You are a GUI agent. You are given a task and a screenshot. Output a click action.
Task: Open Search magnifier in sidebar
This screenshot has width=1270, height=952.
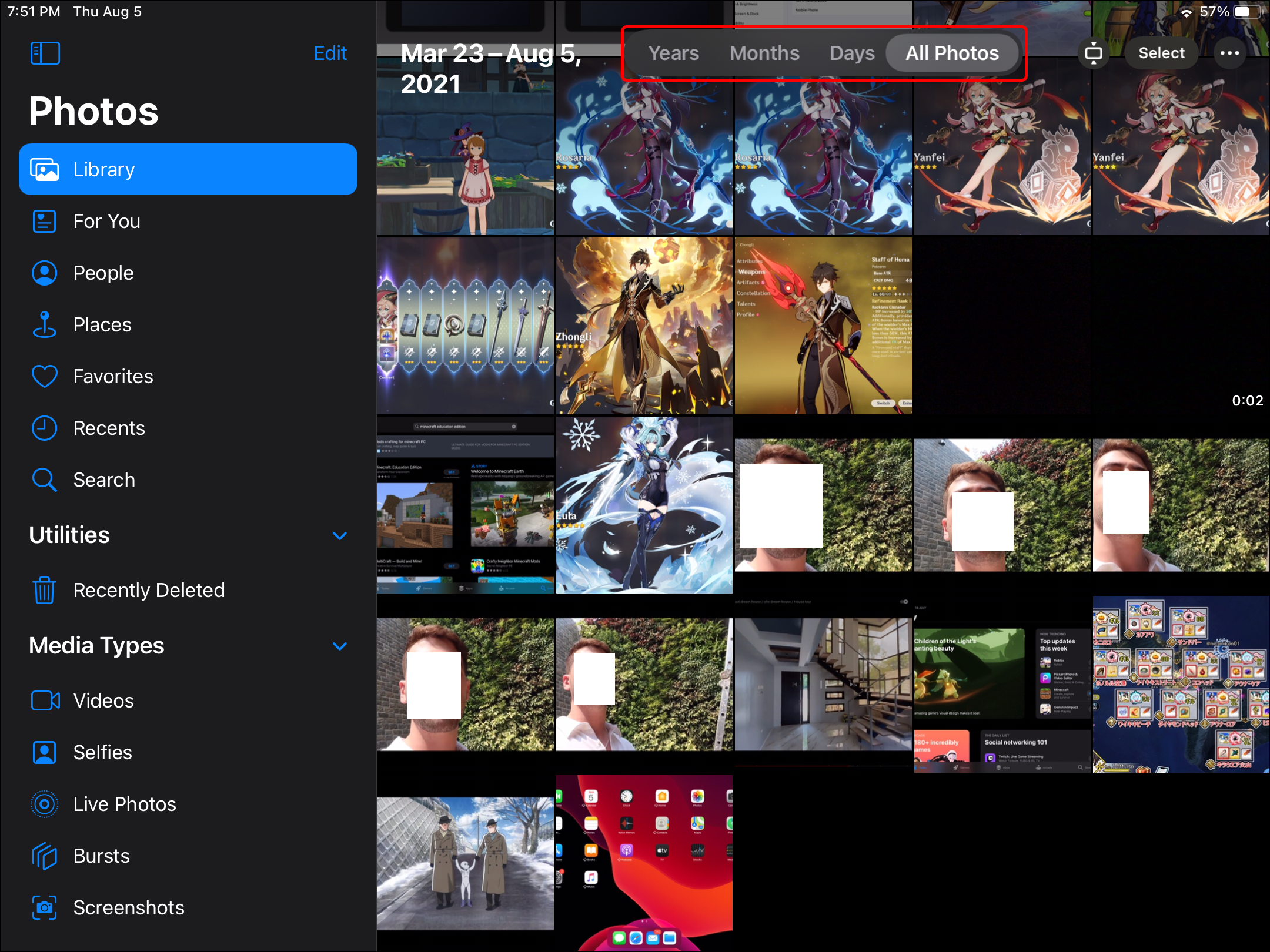[x=45, y=480]
